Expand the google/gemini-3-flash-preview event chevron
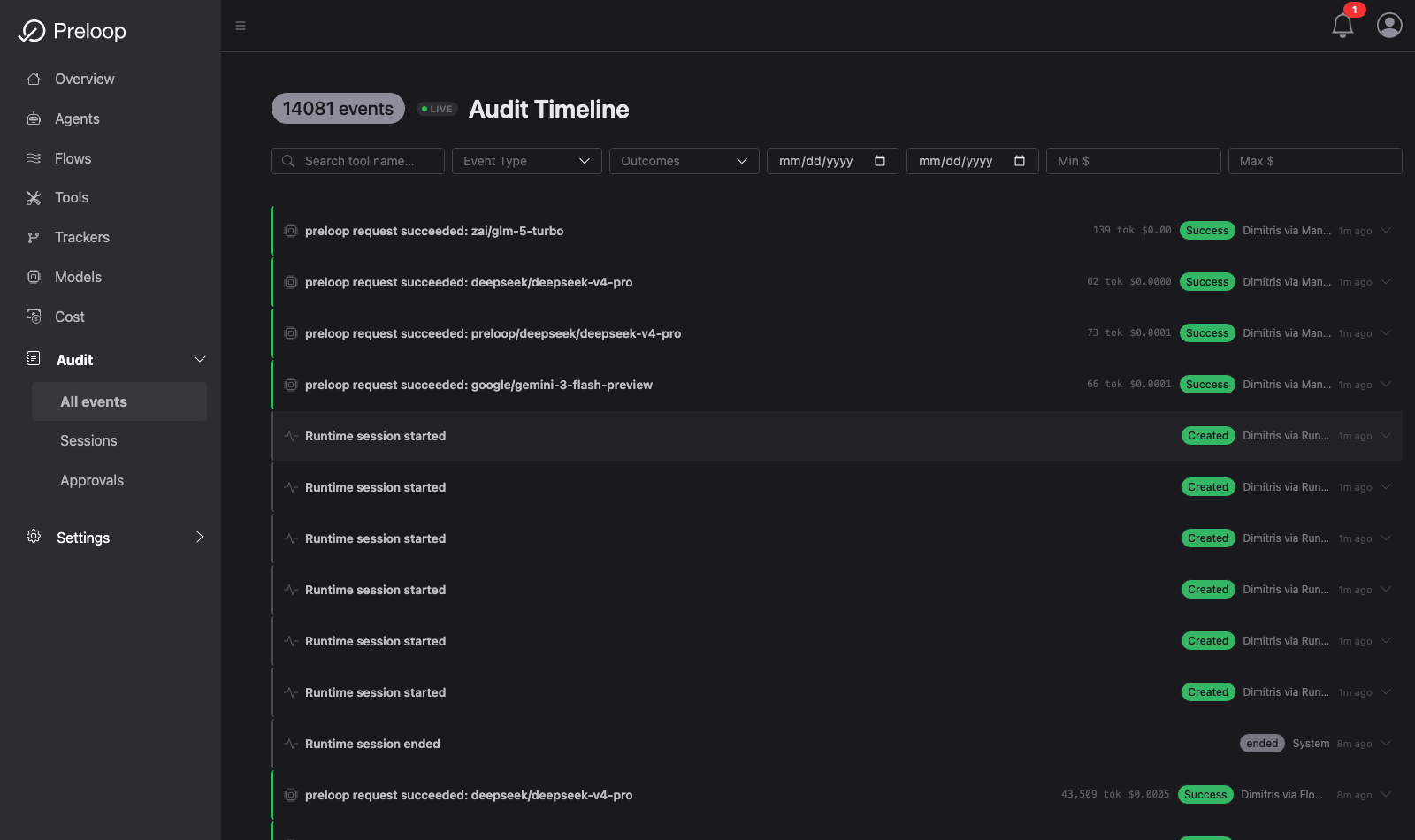1415x840 pixels. click(x=1386, y=385)
